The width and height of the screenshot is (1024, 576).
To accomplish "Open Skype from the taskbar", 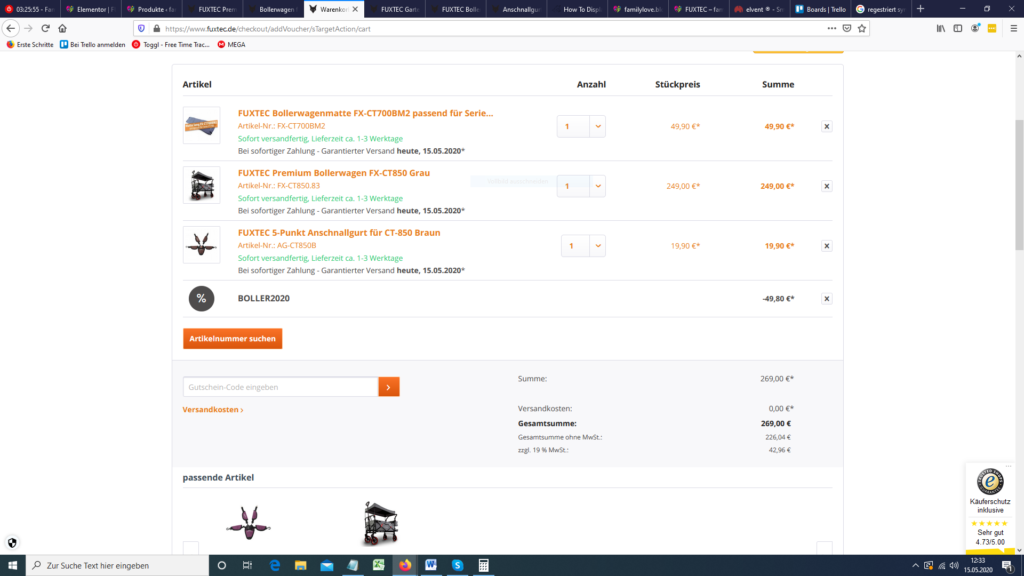I will click(457, 566).
